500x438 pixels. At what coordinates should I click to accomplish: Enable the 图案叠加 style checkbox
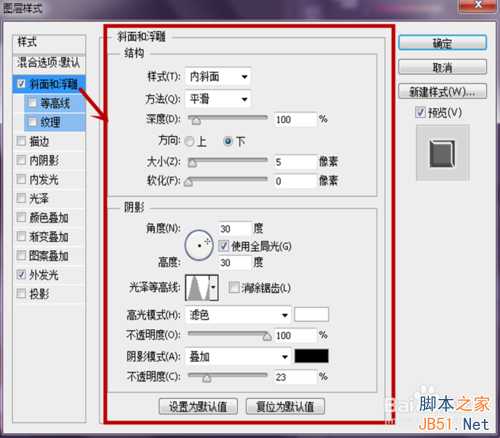(21, 256)
